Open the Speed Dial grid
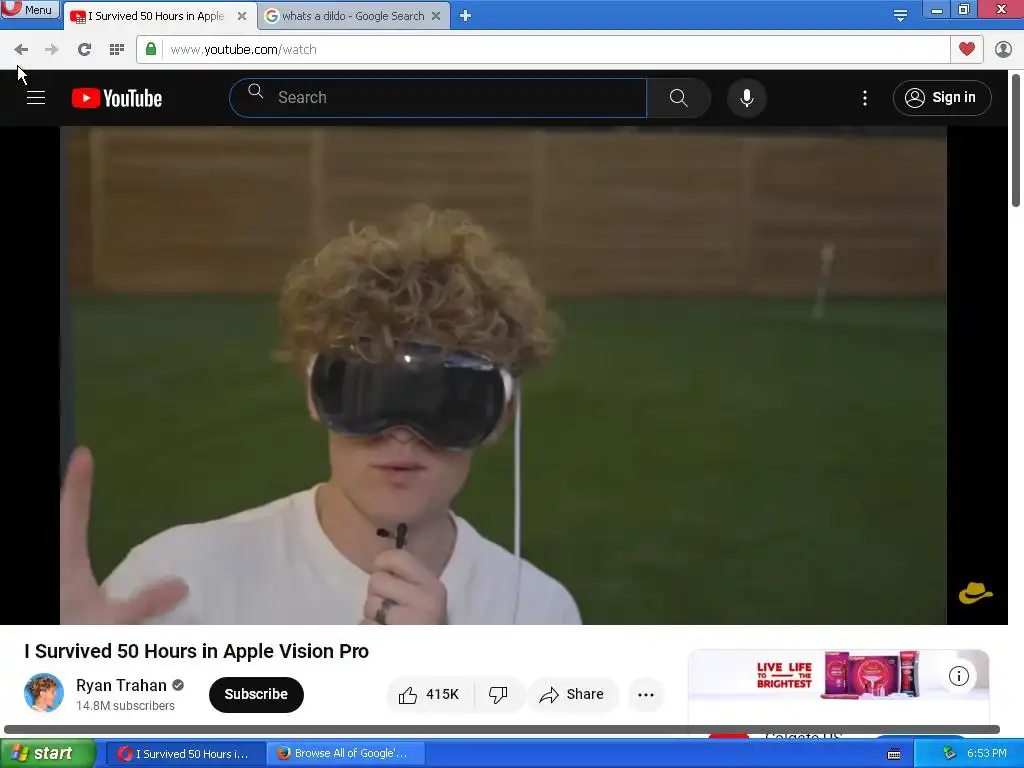The height and width of the screenshot is (768, 1024). 117,50
